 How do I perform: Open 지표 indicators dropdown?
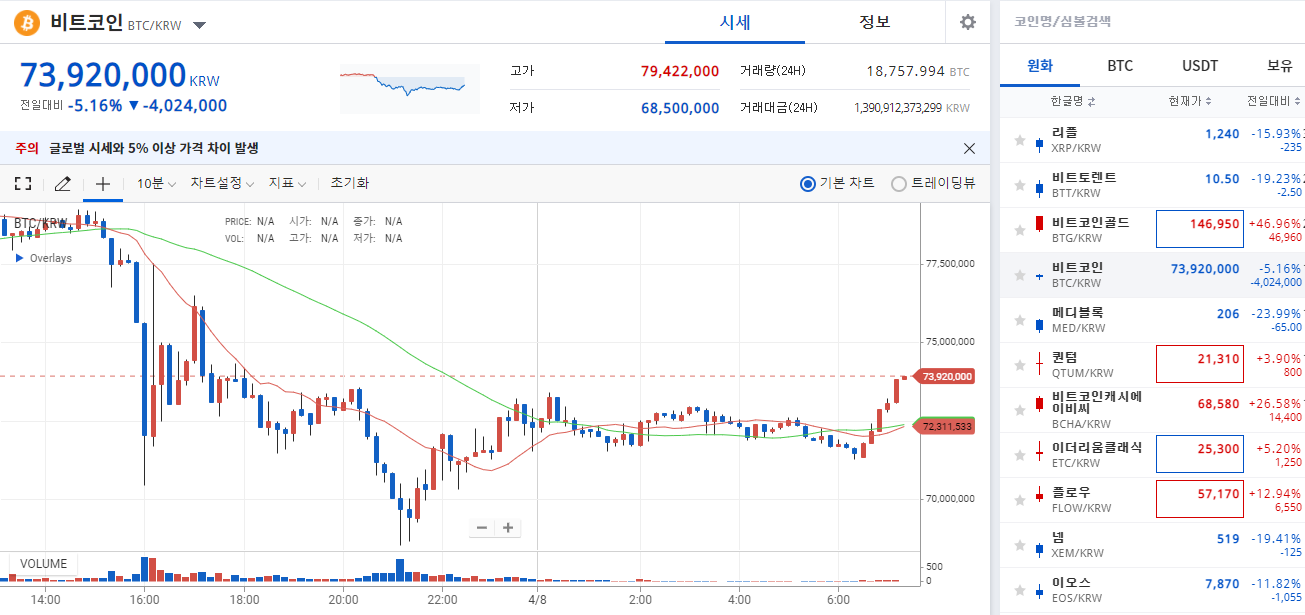[x=288, y=183]
